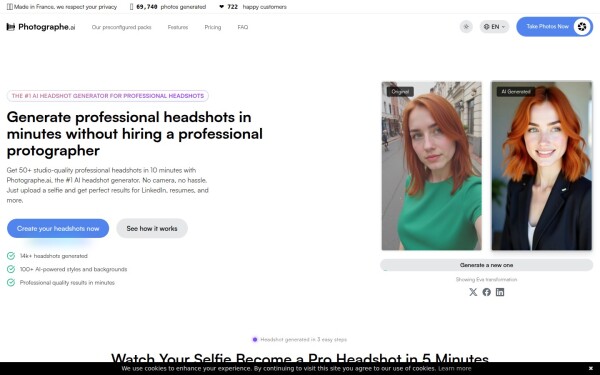The width and height of the screenshot is (600, 375).
Task: Share on Facebook icon
Action: [x=486, y=292]
